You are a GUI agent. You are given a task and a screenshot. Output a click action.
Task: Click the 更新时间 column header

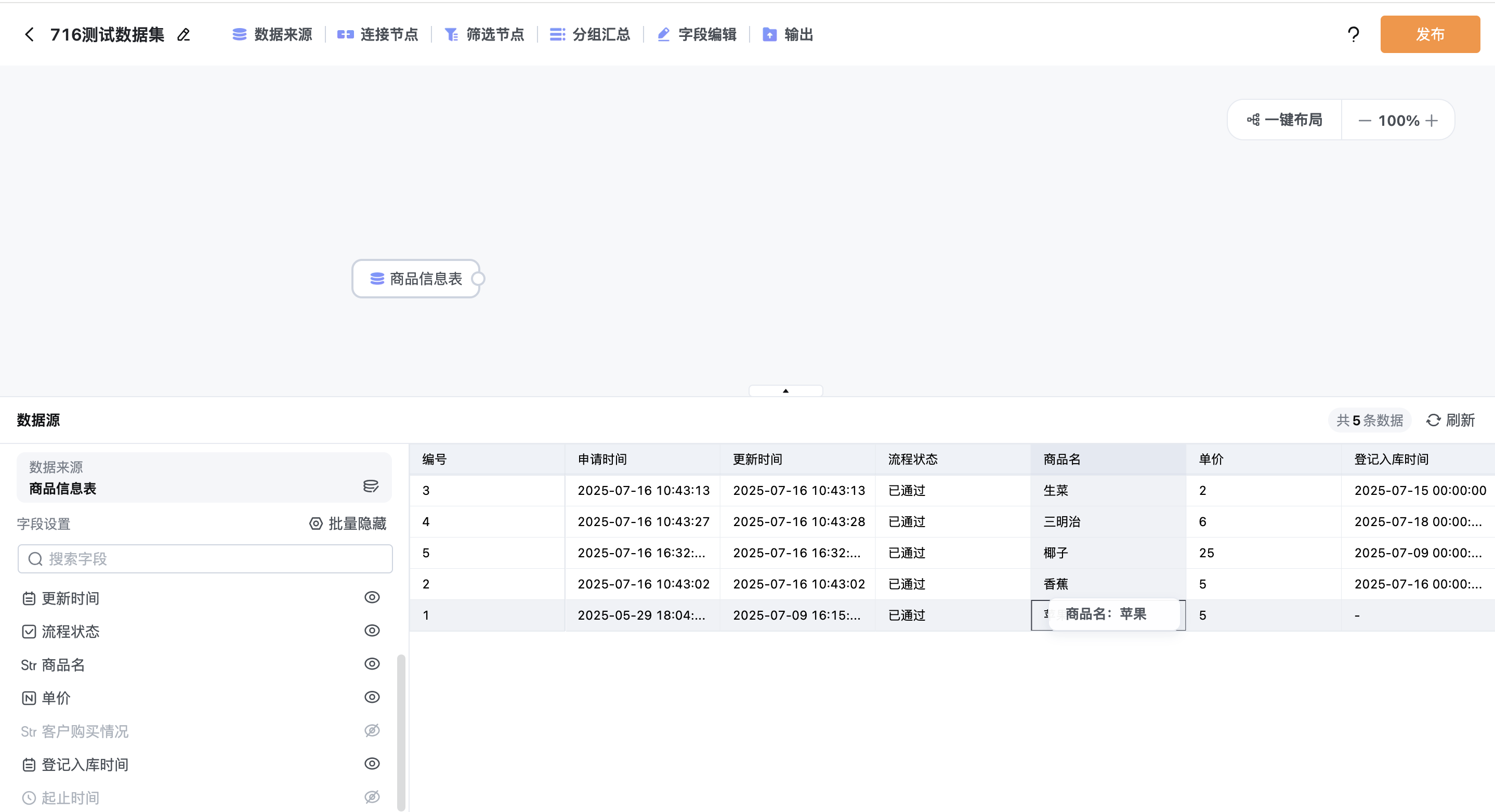(x=798, y=459)
